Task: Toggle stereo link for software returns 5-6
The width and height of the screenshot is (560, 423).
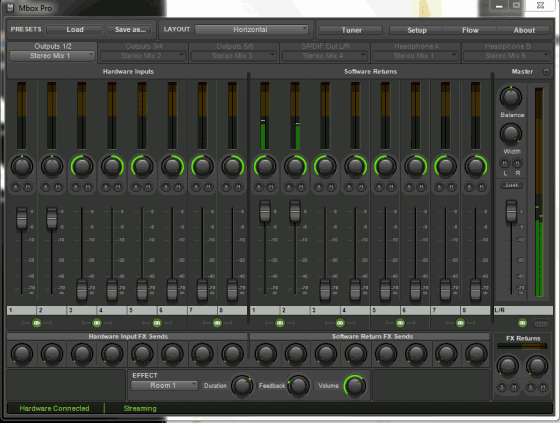Action: pyautogui.click(x=400, y=323)
